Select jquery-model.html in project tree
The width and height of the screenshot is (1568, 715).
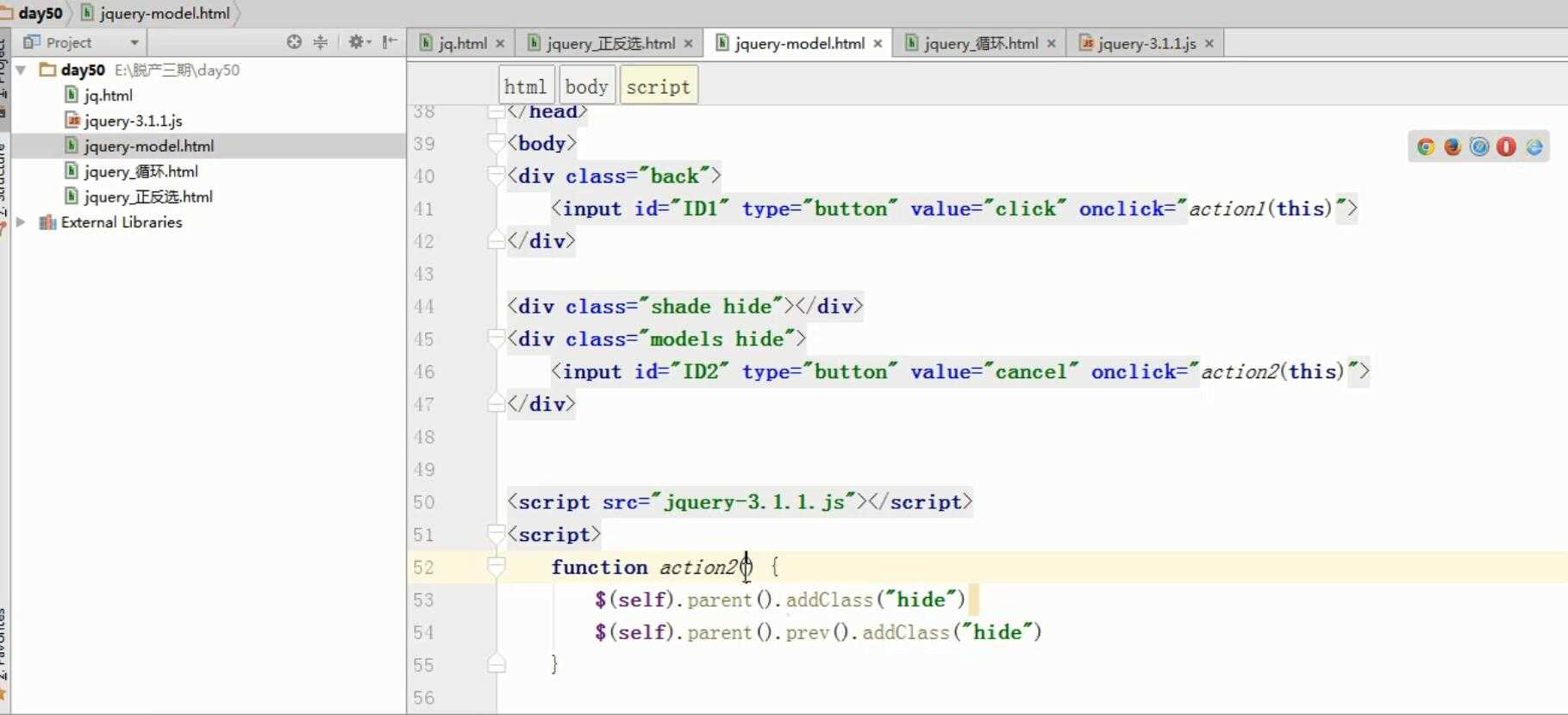149,146
